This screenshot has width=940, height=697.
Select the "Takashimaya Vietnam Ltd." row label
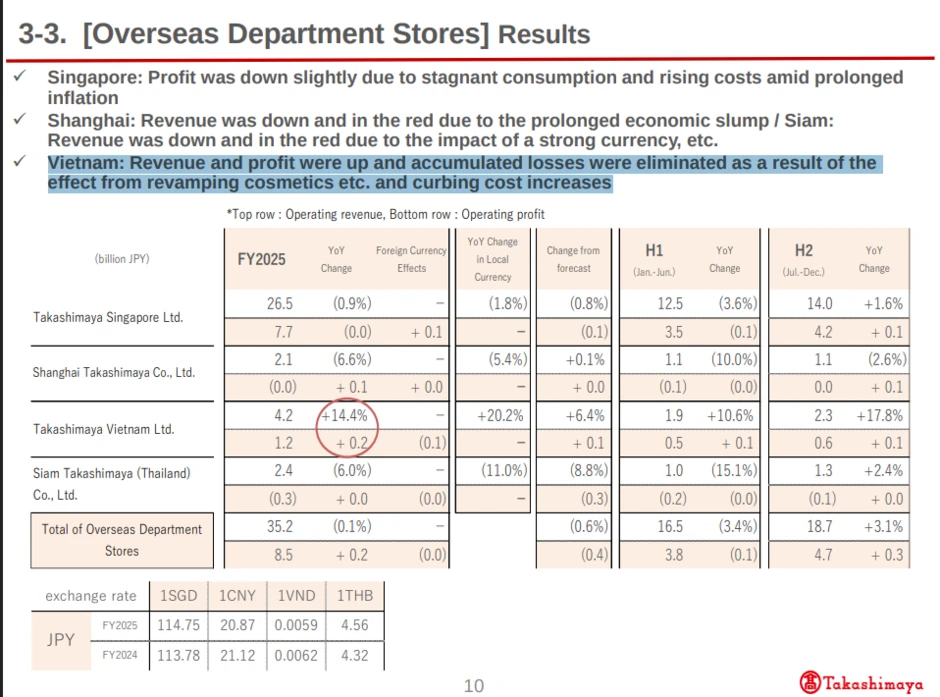[x=104, y=429]
